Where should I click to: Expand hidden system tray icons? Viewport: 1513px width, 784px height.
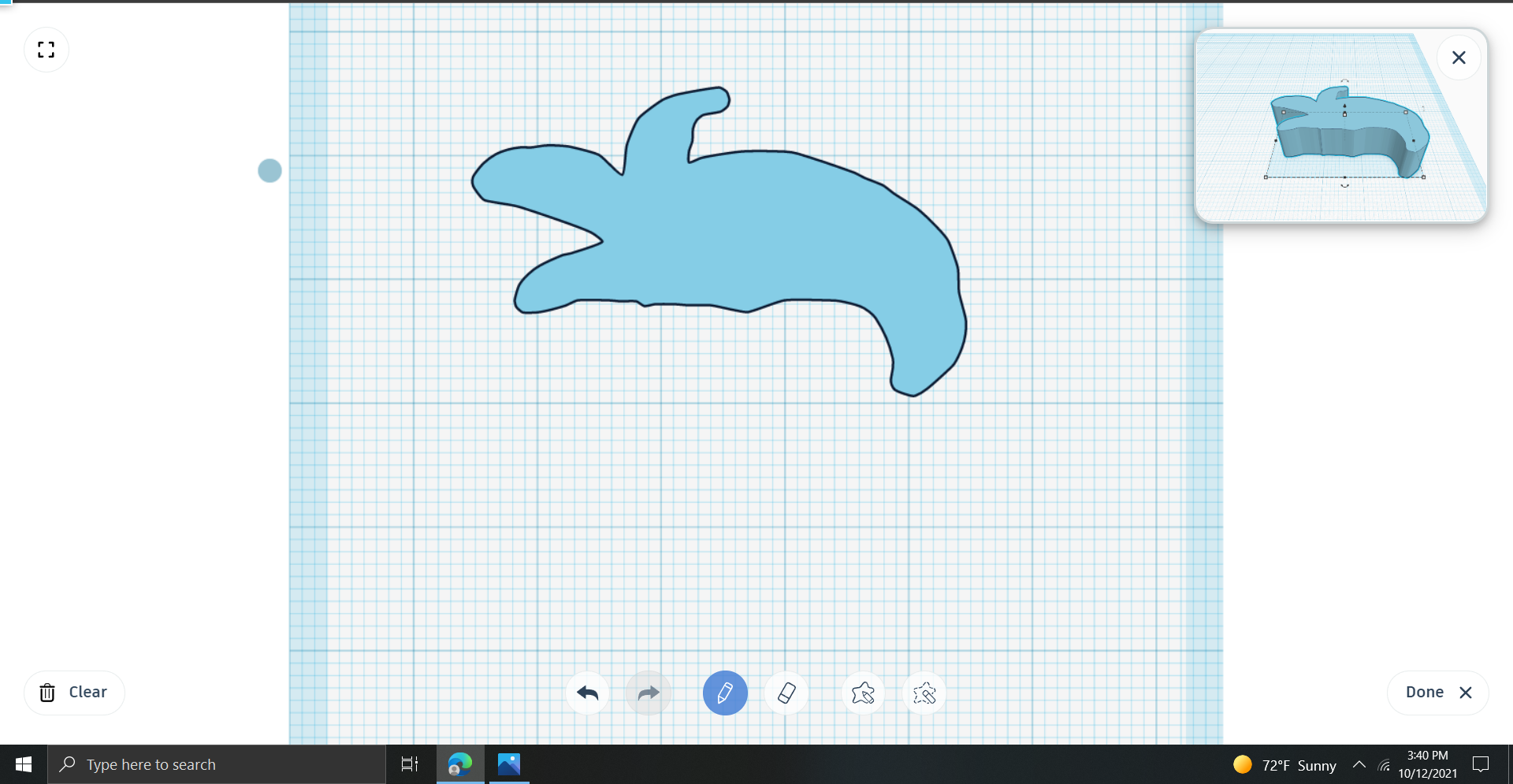1359,764
